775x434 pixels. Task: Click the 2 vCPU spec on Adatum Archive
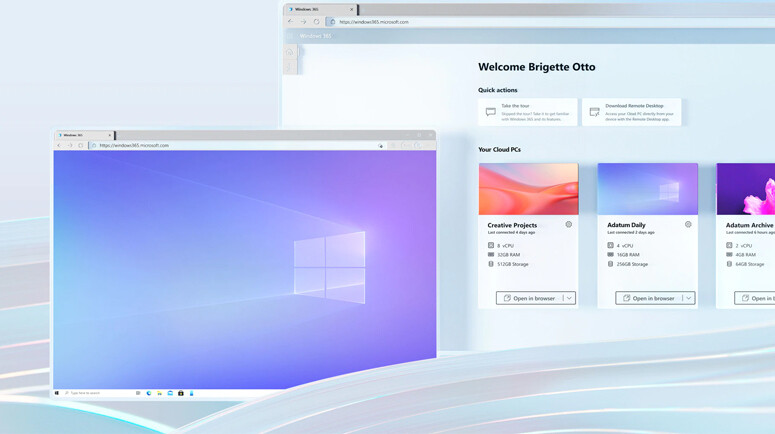pos(739,246)
